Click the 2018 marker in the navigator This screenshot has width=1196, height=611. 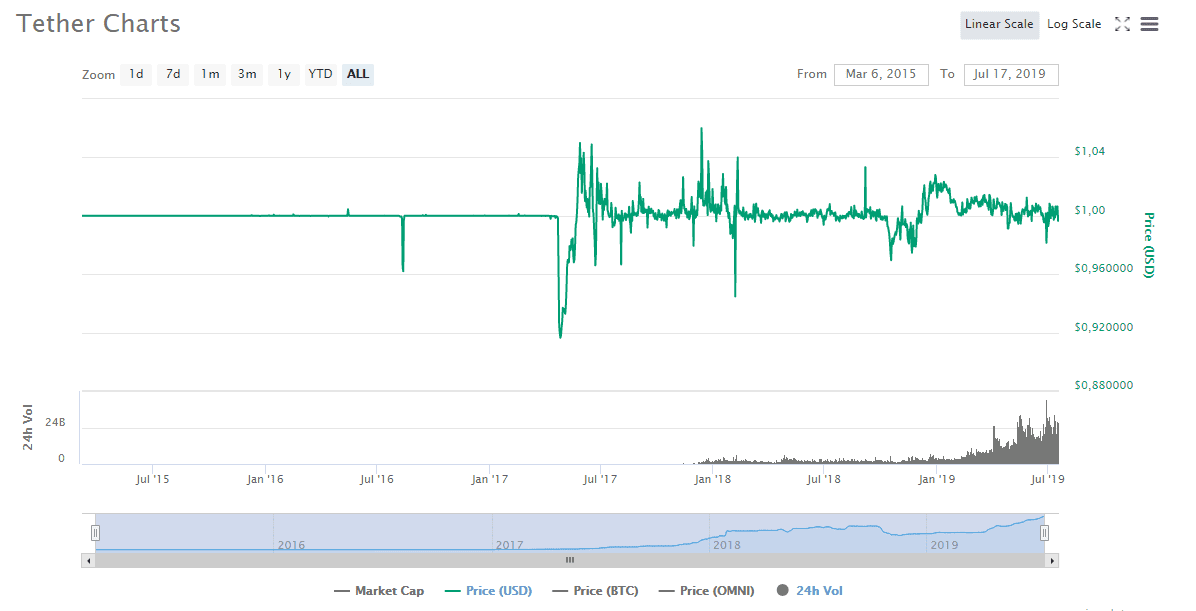coord(726,545)
